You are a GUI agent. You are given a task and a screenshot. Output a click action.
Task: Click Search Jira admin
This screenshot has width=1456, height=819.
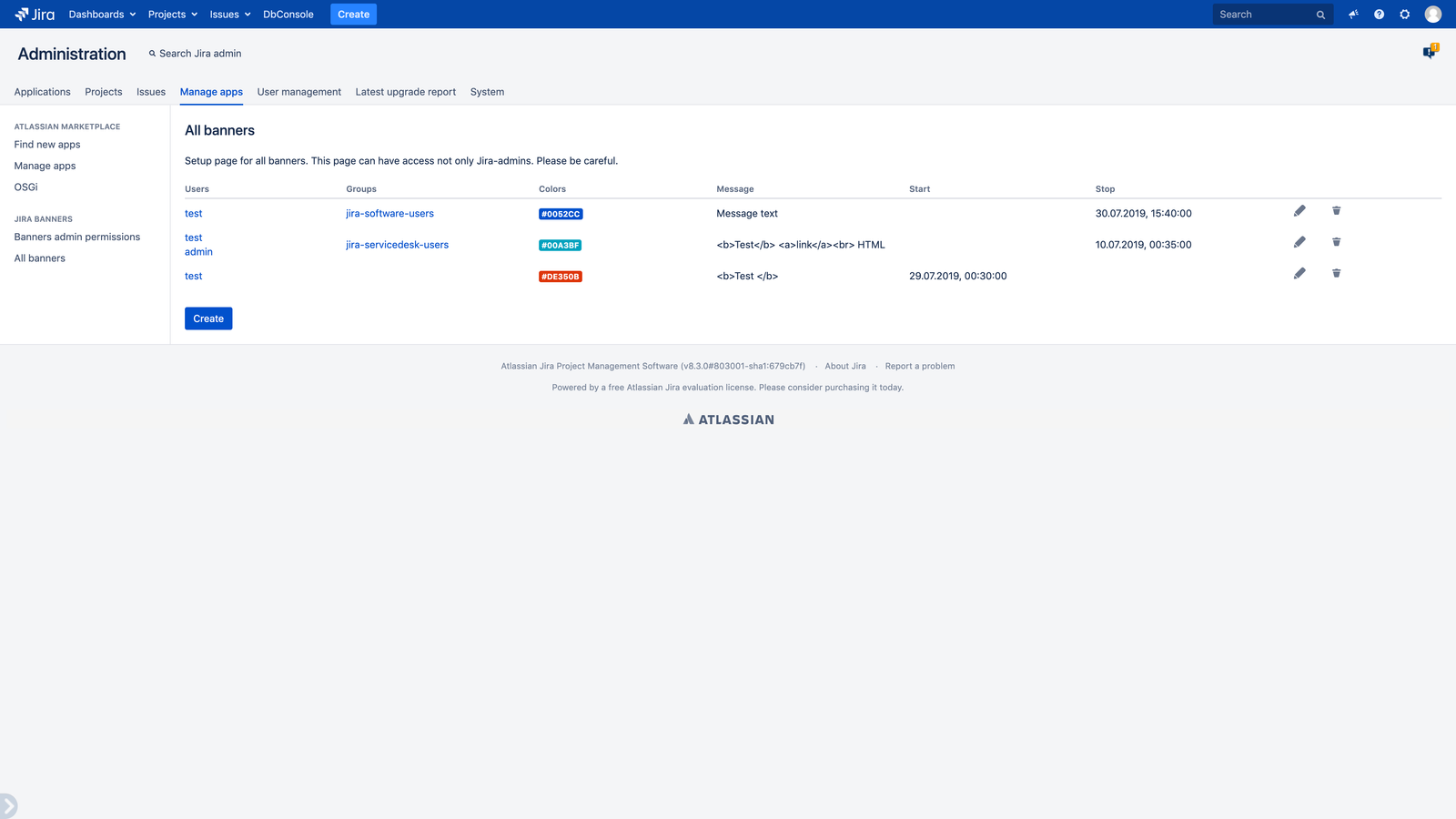pos(196,54)
